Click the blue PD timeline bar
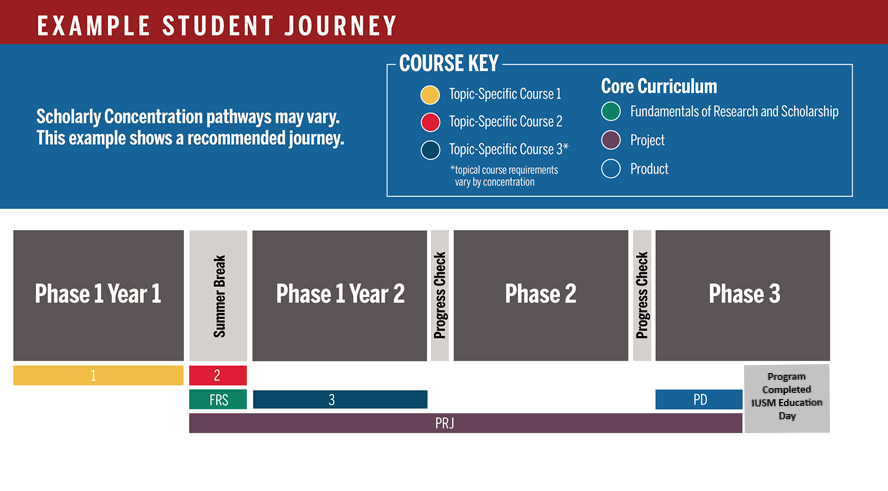Viewport: 888px width, 491px height. pos(699,400)
